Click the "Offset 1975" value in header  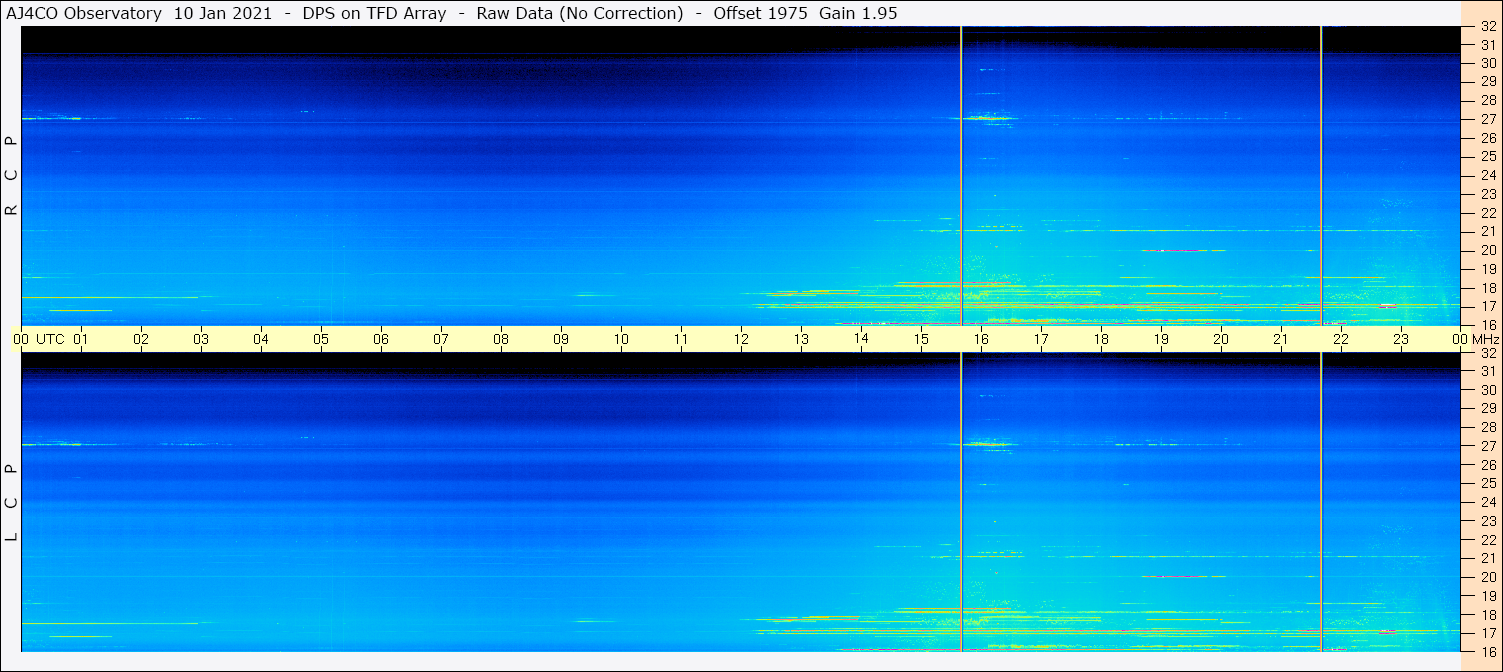point(760,13)
